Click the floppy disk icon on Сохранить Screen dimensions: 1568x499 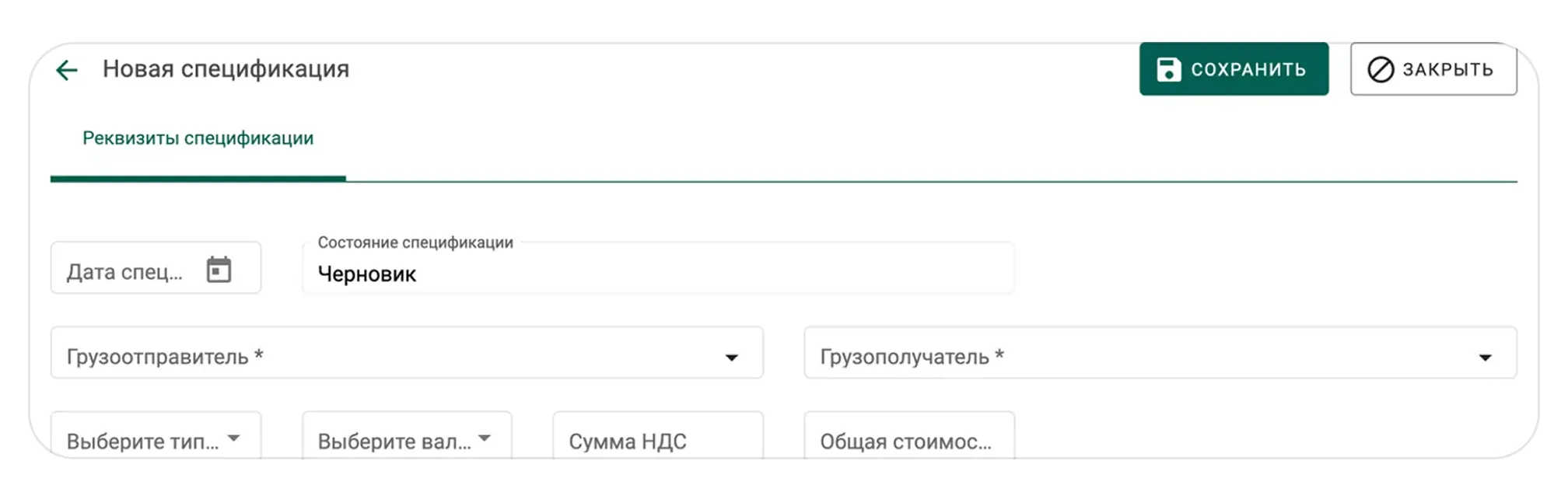1168,69
